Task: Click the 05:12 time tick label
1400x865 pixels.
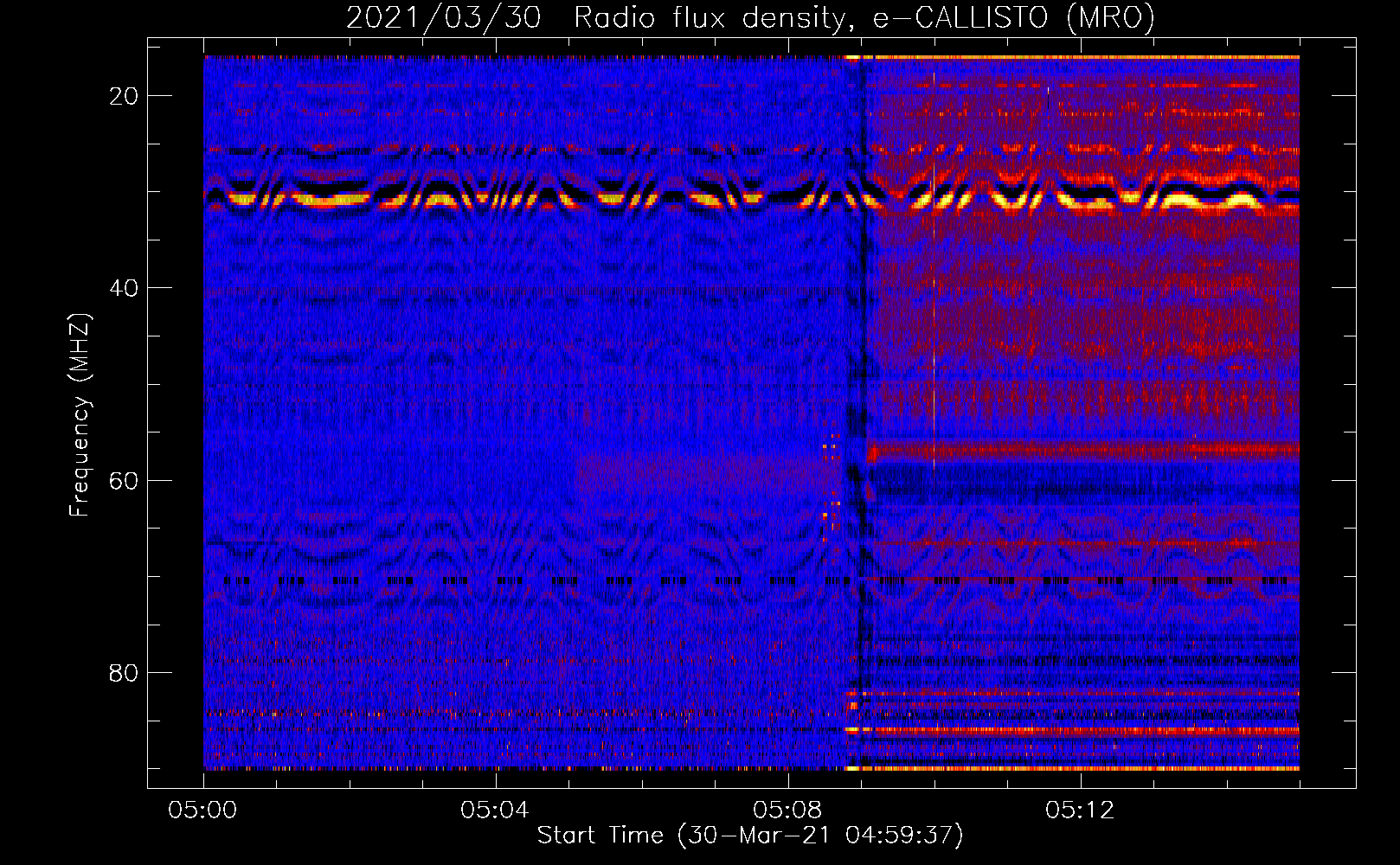Action: click(1080, 811)
